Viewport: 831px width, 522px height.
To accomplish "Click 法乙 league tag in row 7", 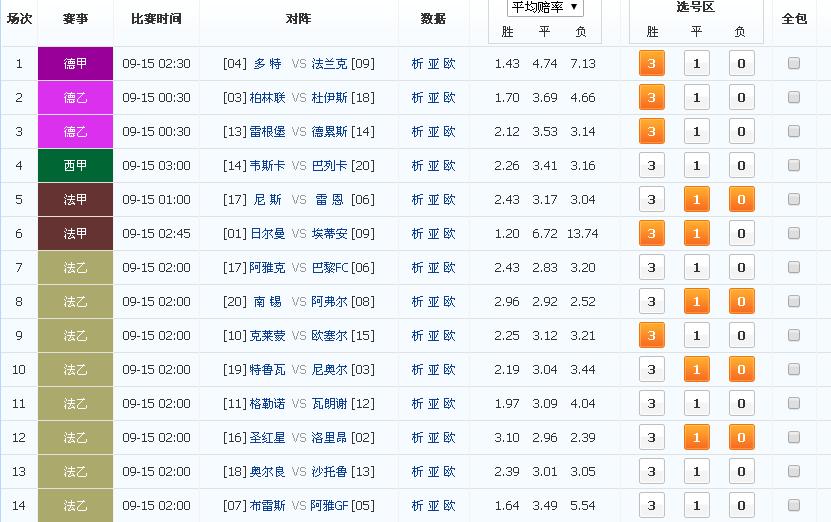I will tap(75, 268).
